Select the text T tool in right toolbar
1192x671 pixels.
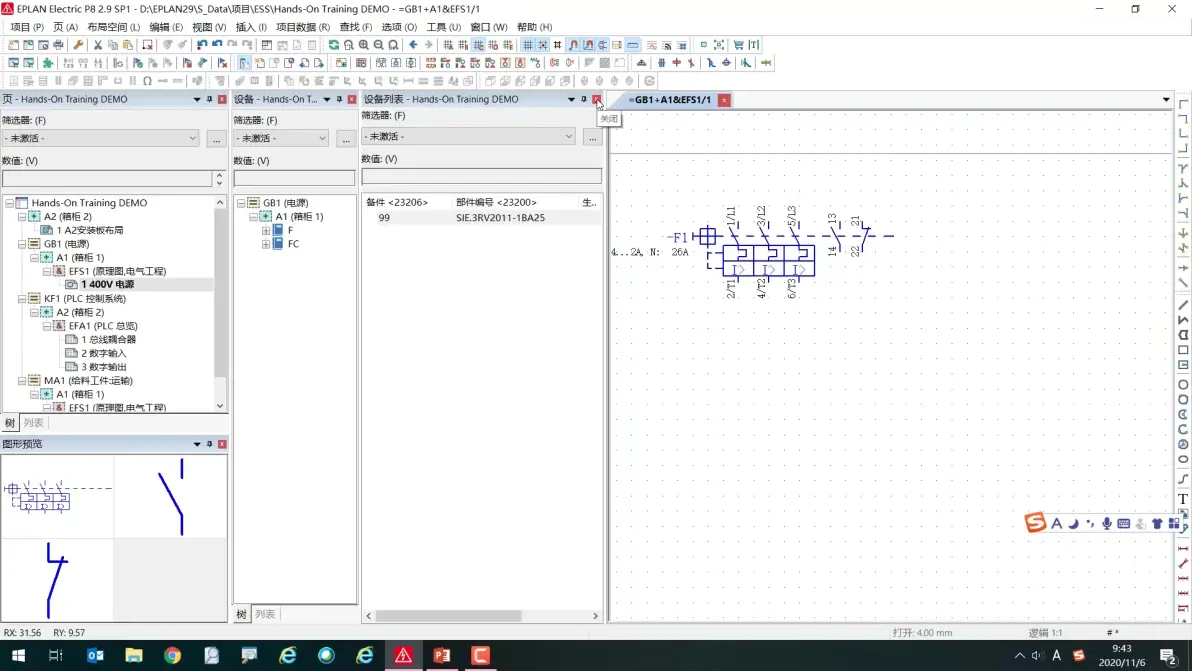(1183, 499)
